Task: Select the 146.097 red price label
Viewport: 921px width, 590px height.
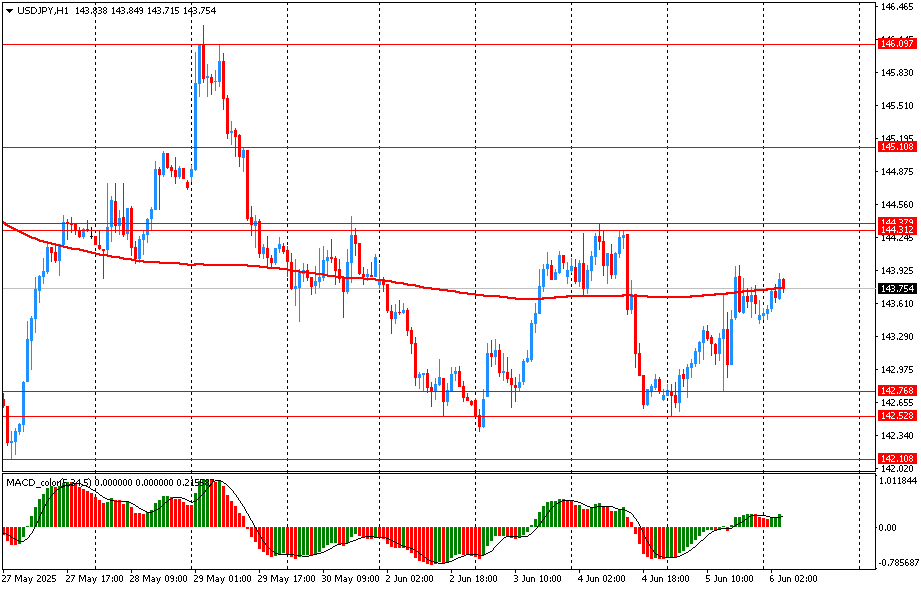Action: tap(897, 44)
